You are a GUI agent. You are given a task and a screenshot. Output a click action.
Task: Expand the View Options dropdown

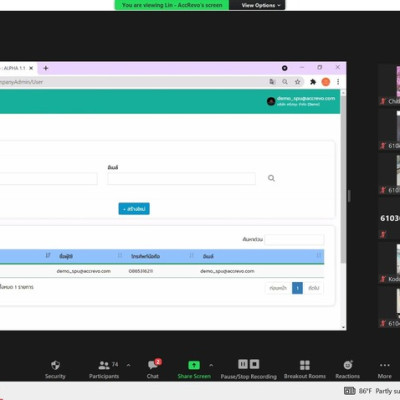261,5
